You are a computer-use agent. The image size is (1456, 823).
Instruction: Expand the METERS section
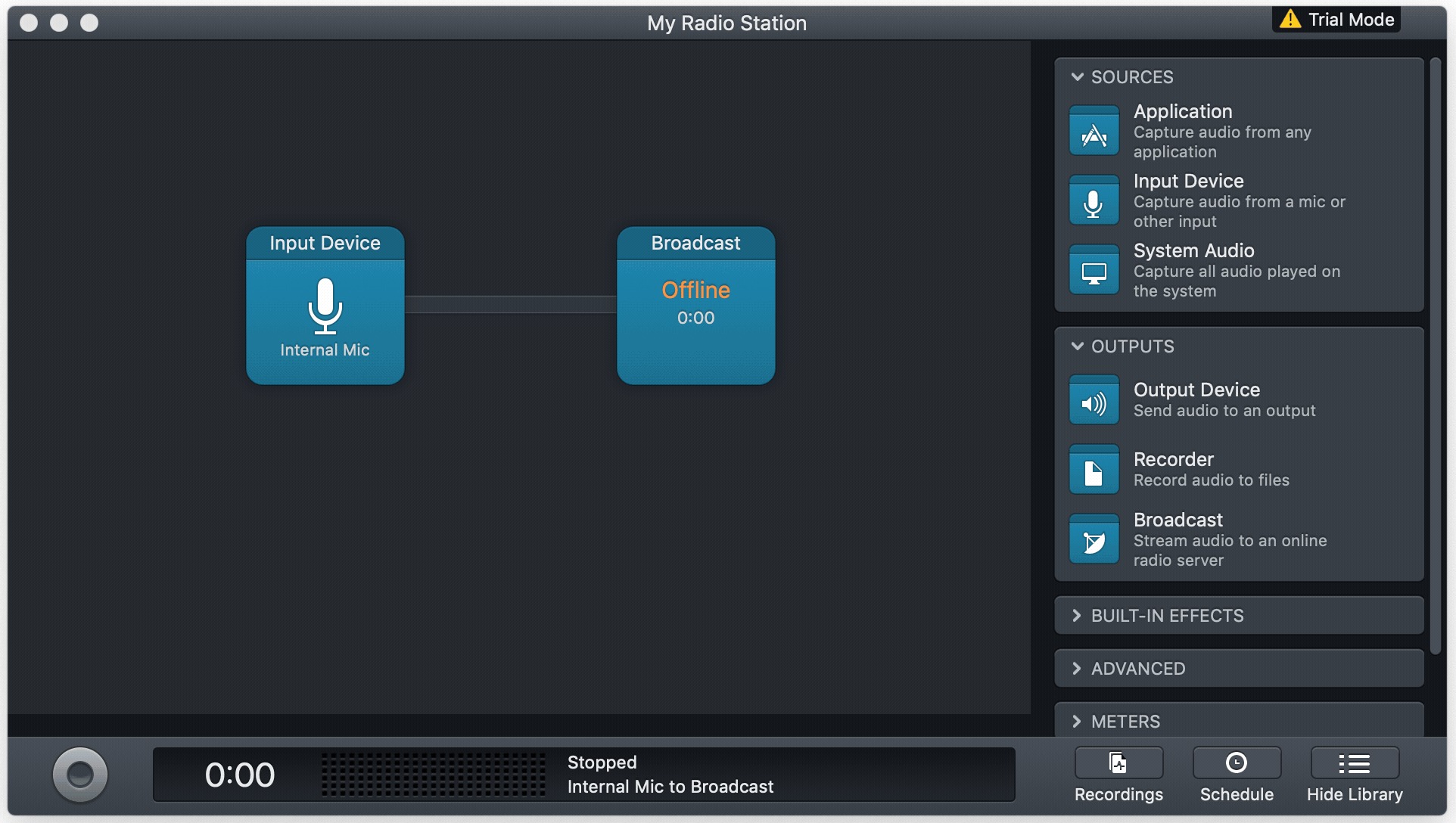(1078, 721)
